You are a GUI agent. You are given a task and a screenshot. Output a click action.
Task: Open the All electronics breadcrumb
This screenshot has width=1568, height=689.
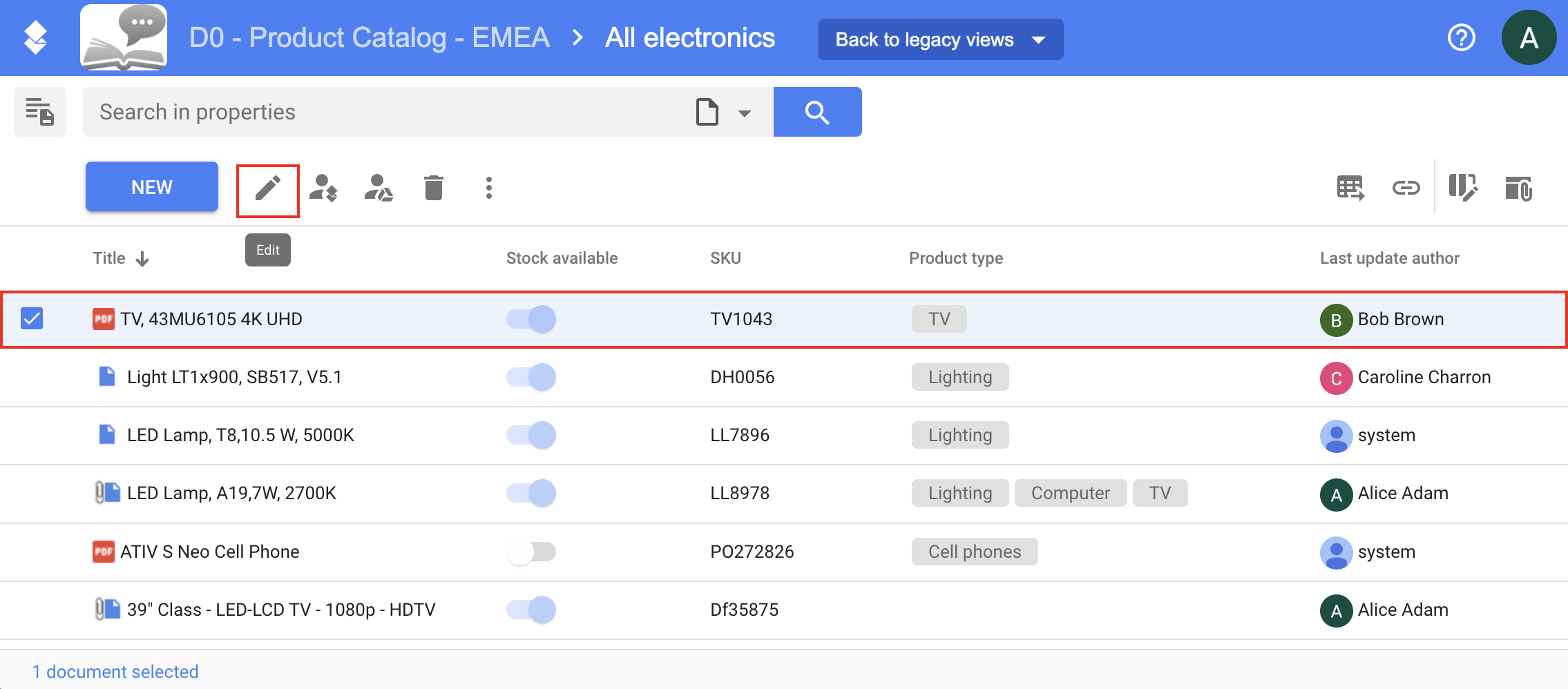point(689,37)
